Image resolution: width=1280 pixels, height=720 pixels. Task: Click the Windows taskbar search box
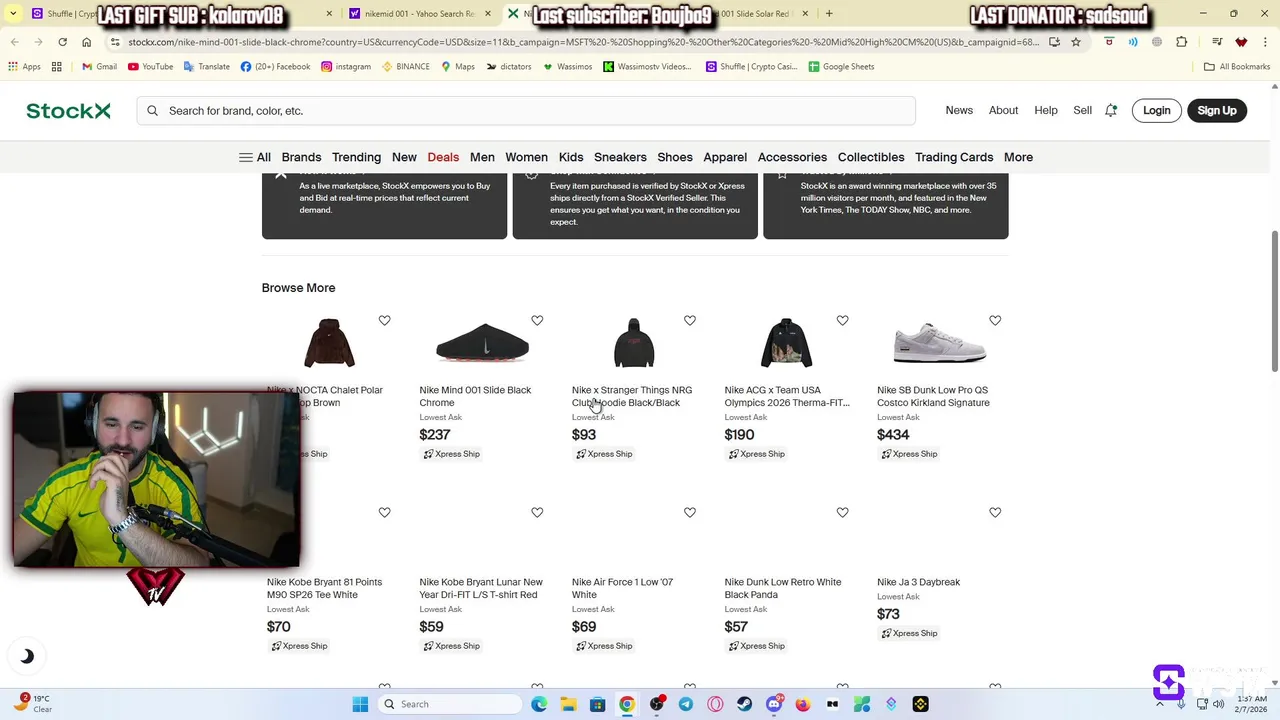[x=449, y=704]
